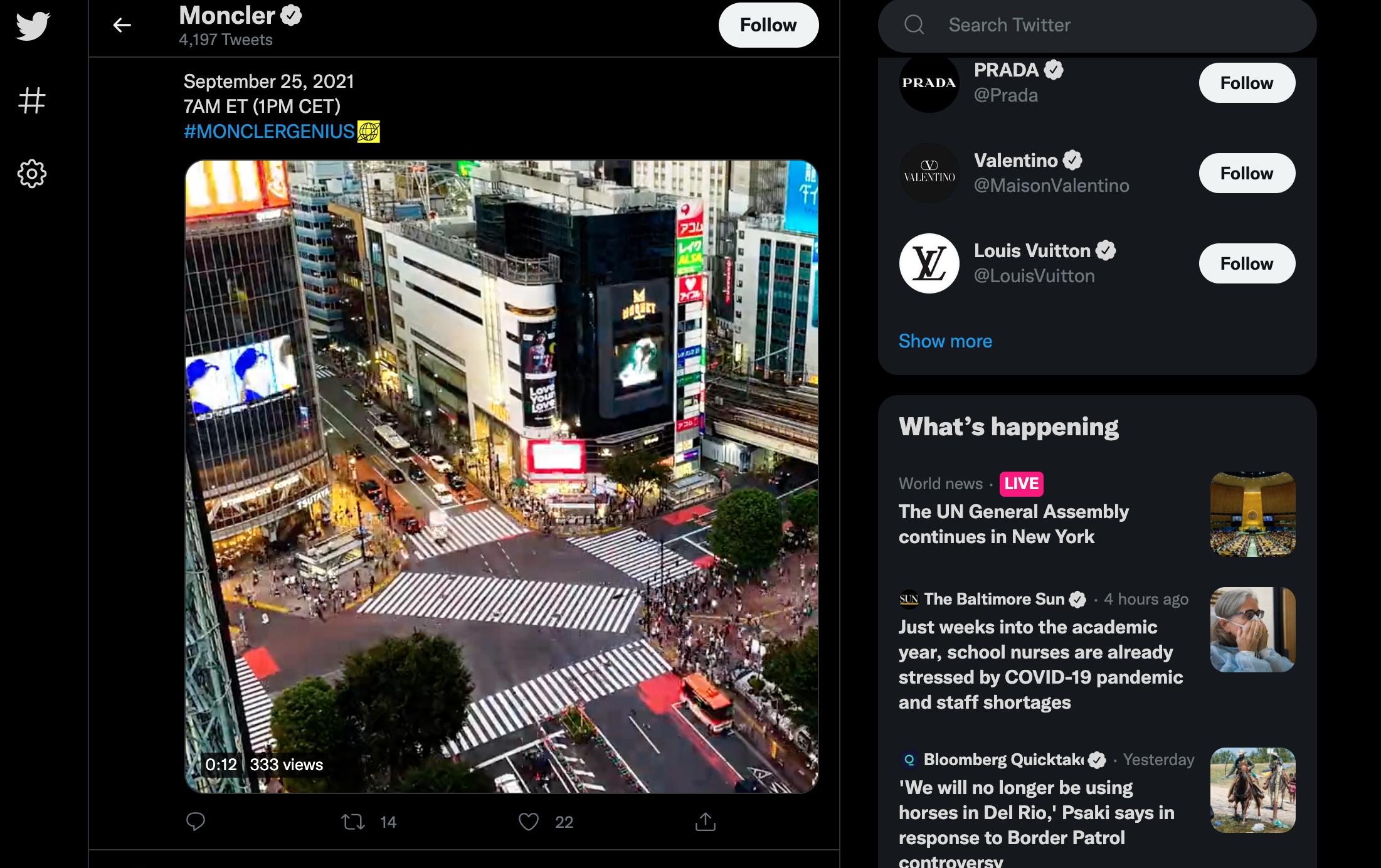Open Louis Vuitton profile avatar
The height and width of the screenshot is (868, 1381).
(929, 263)
